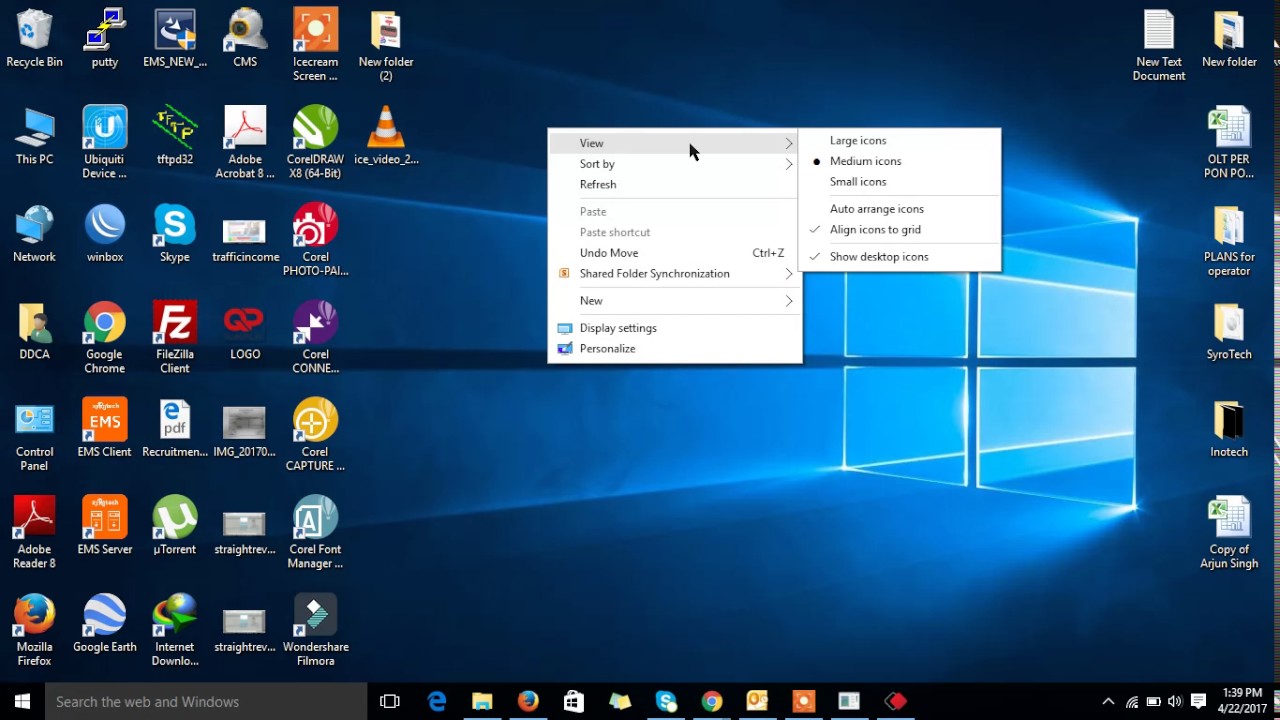Expand the Sort by submenu

(674, 164)
